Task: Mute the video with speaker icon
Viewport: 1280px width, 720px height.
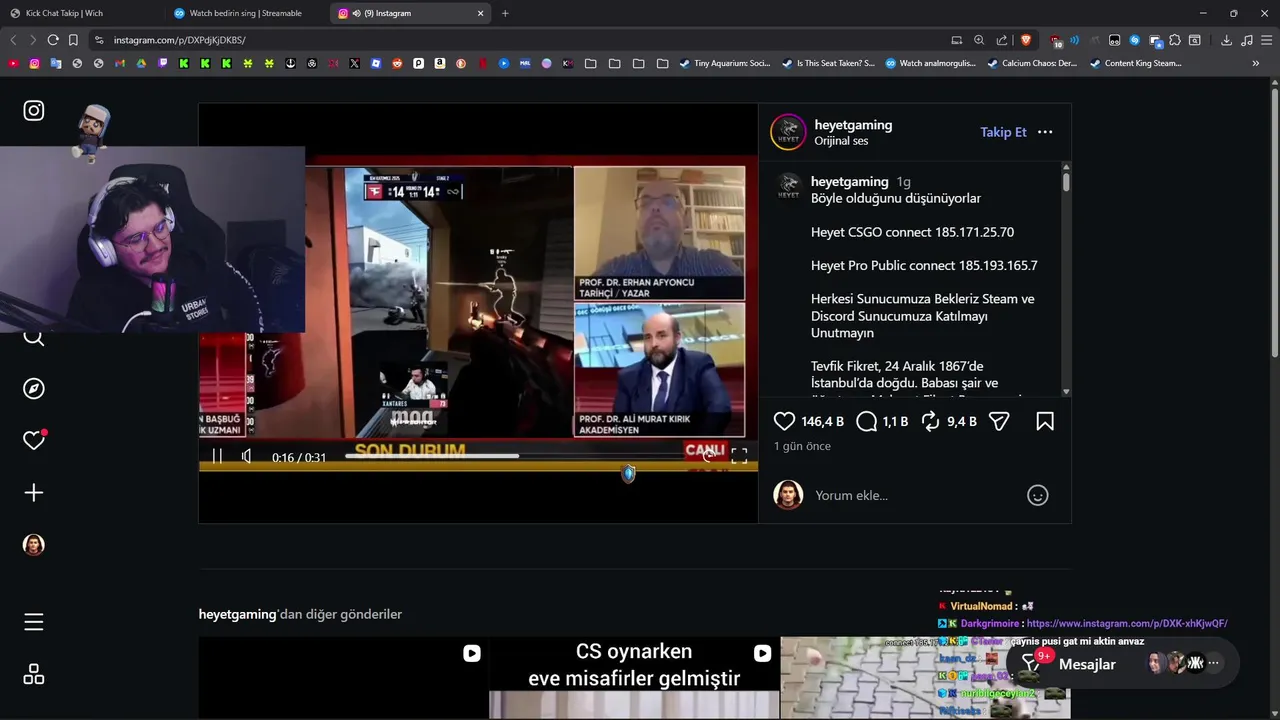Action: pyautogui.click(x=247, y=456)
